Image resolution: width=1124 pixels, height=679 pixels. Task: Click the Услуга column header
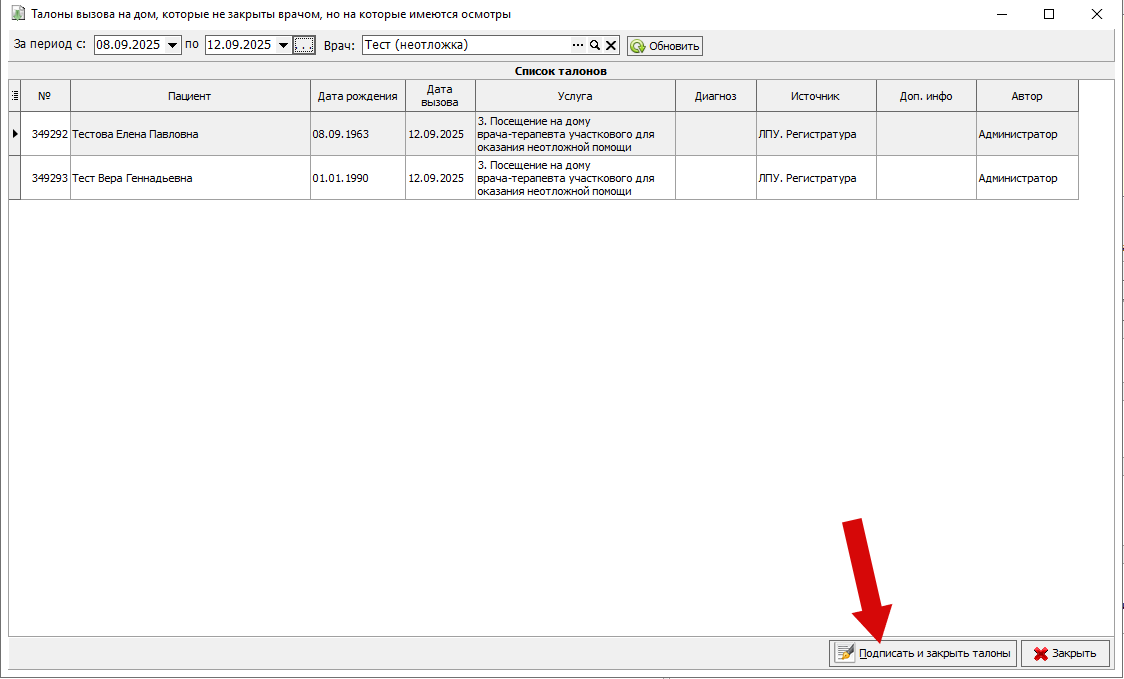pos(575,96)
